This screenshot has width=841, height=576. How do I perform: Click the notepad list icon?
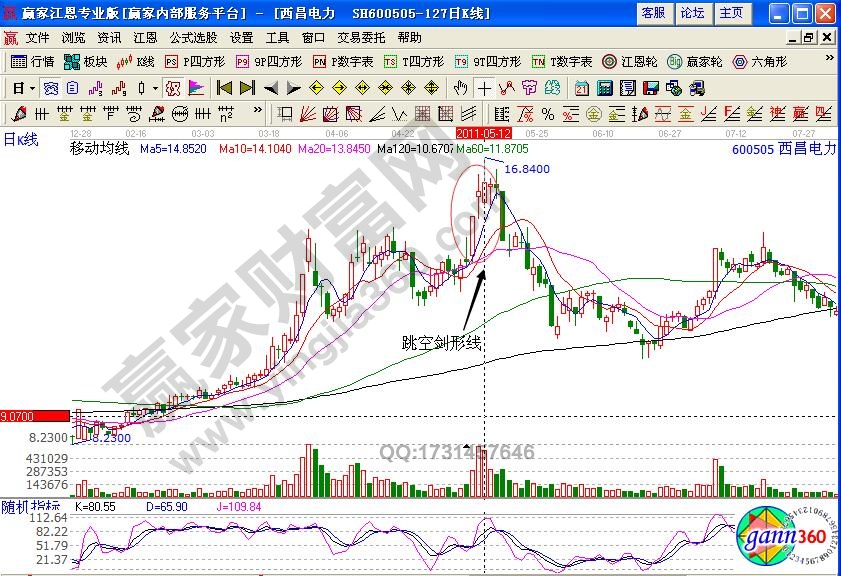coord(628,88)
